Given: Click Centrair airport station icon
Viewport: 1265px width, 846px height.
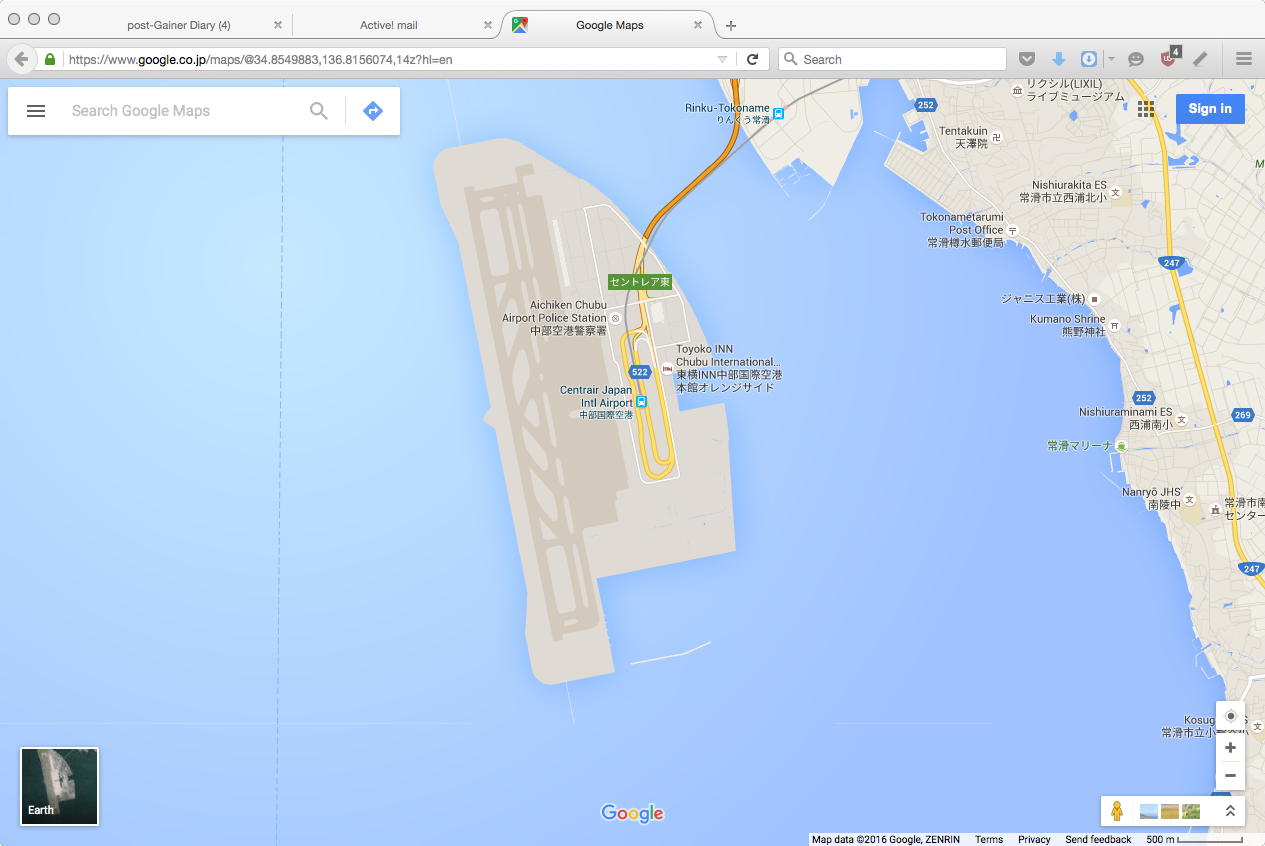Looking at the screenshot, I should click(x=642, y=402).
